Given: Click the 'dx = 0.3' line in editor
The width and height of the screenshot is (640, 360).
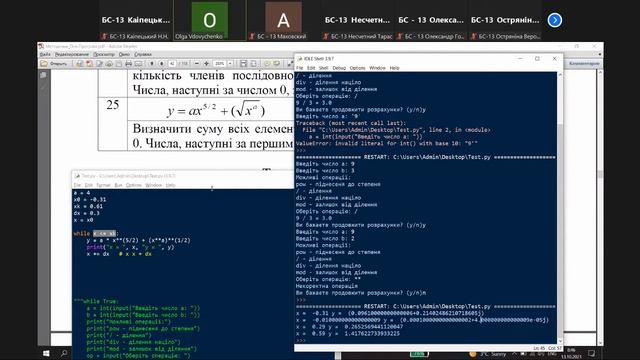Looking at the screenshot, I should pos(87,213).
